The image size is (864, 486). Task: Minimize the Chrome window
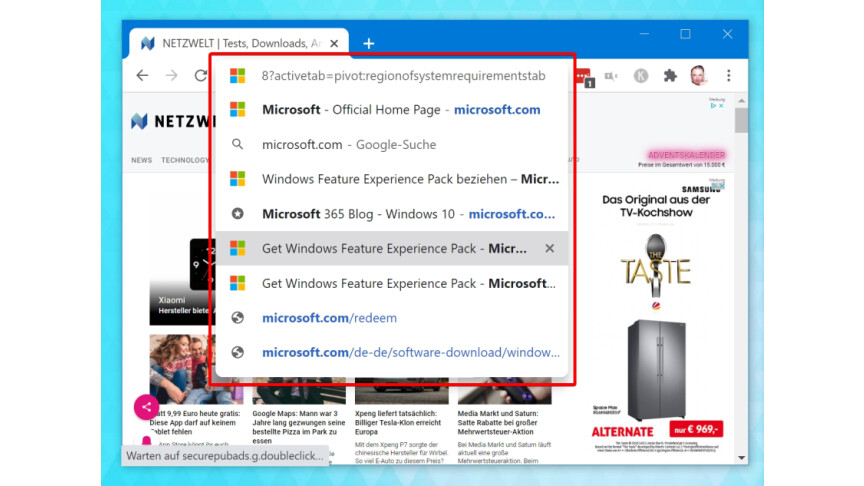[644, 34]
